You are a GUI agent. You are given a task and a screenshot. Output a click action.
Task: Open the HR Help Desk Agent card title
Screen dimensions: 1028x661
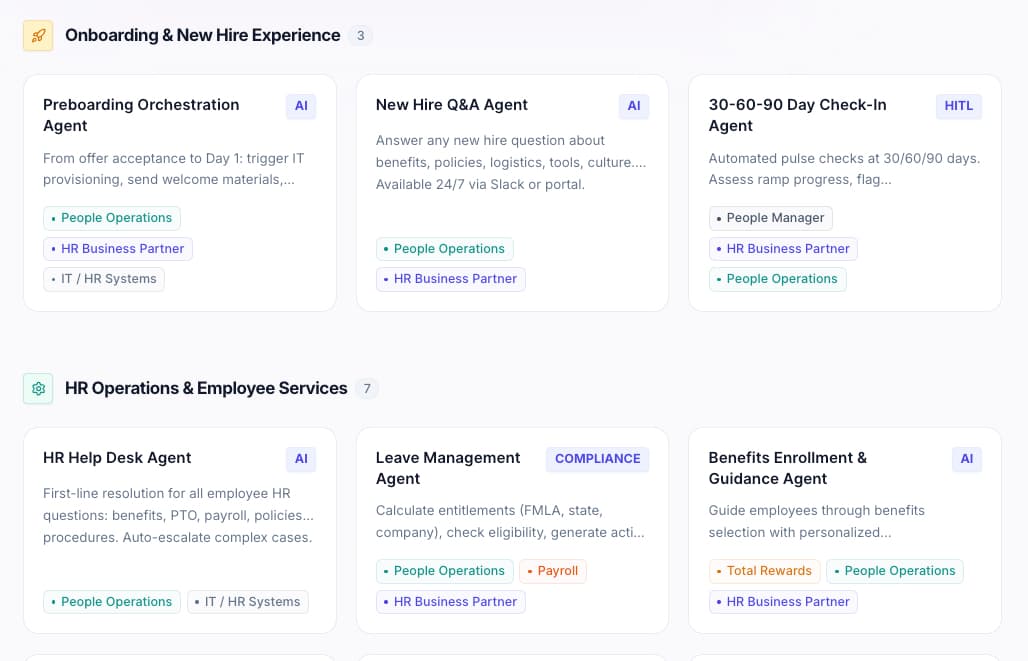click(x=117, y=458)
